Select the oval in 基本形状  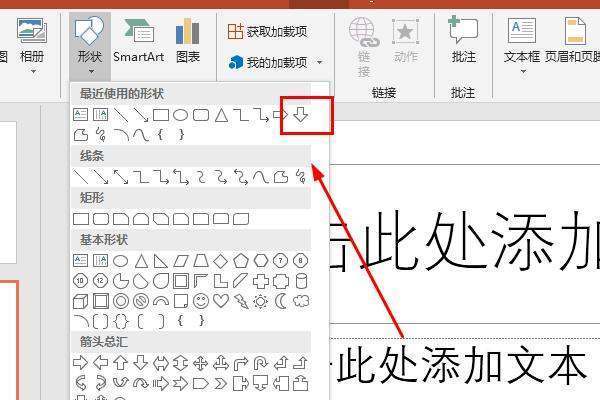click(121, 261)
